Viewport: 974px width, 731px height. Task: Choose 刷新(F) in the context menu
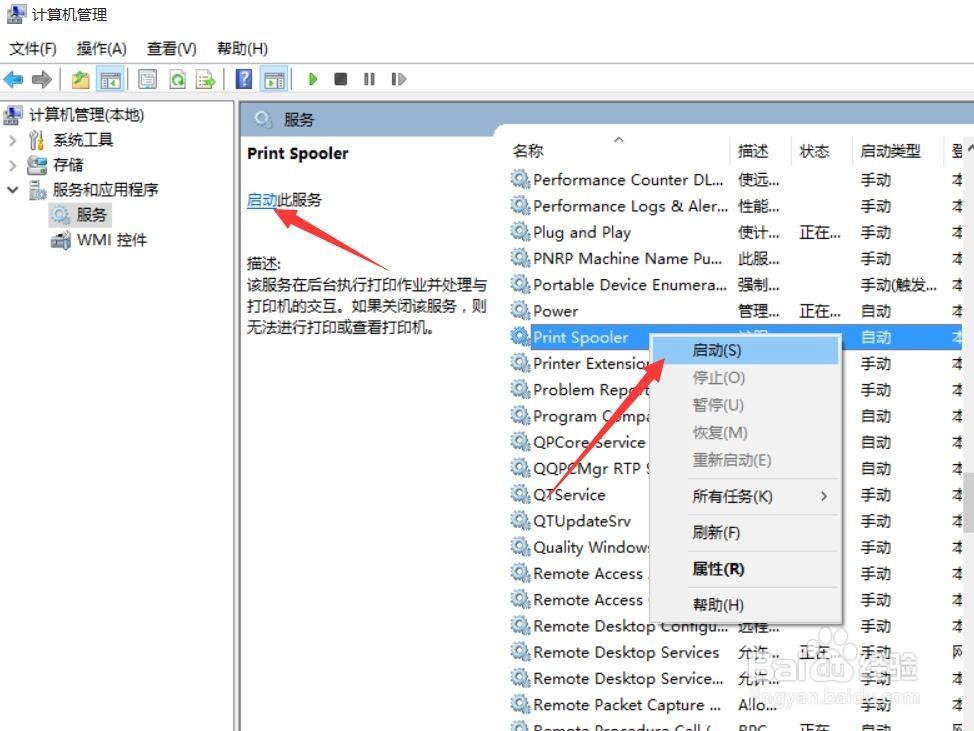click(745, 532)
